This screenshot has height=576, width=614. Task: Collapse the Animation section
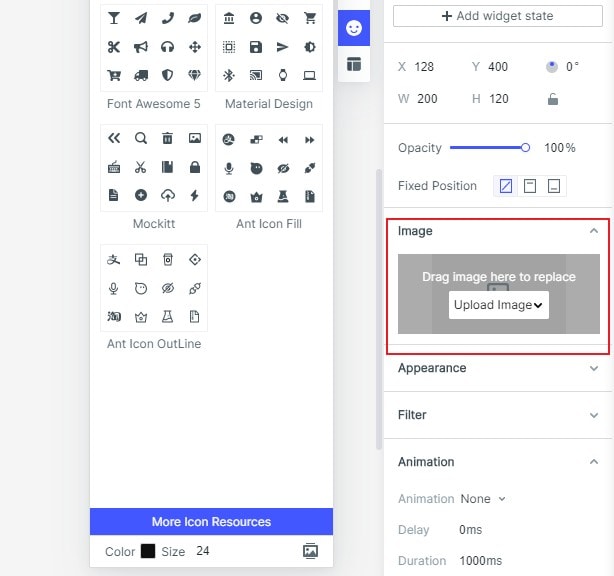(594, 462)
